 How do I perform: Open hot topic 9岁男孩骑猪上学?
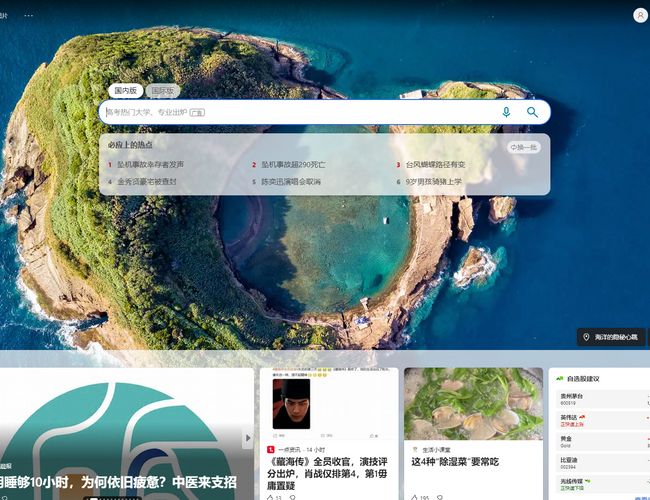(x=434, y=182)
